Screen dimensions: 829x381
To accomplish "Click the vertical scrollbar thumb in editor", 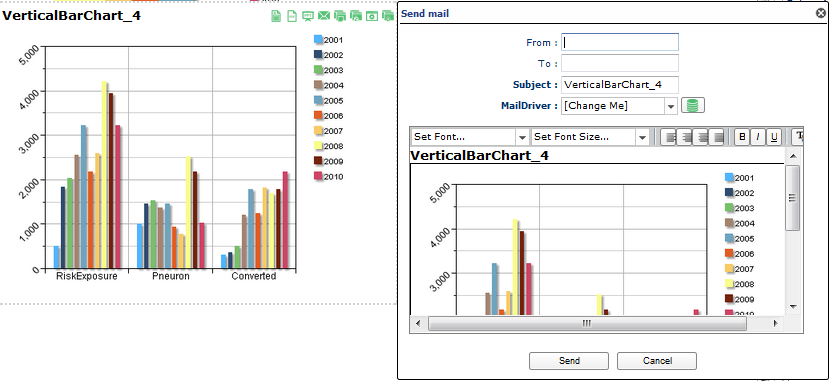I will (x=793, y=198).
